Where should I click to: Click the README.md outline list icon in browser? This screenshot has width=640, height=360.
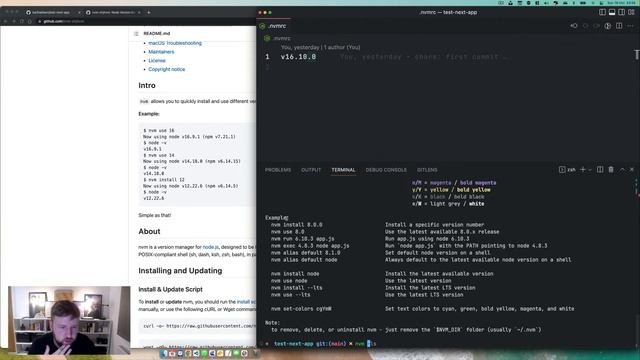coord(136,33)
